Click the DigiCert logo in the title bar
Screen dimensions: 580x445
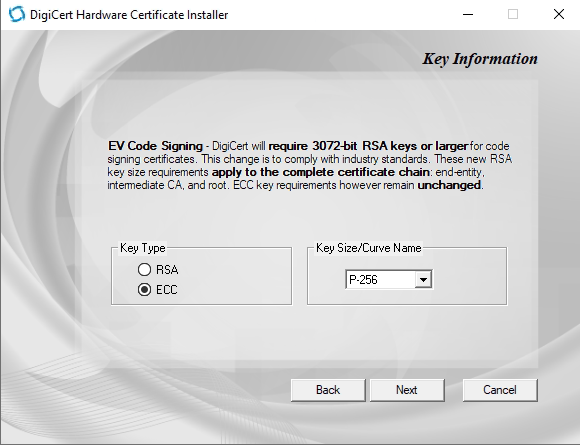tap(17, 14)
